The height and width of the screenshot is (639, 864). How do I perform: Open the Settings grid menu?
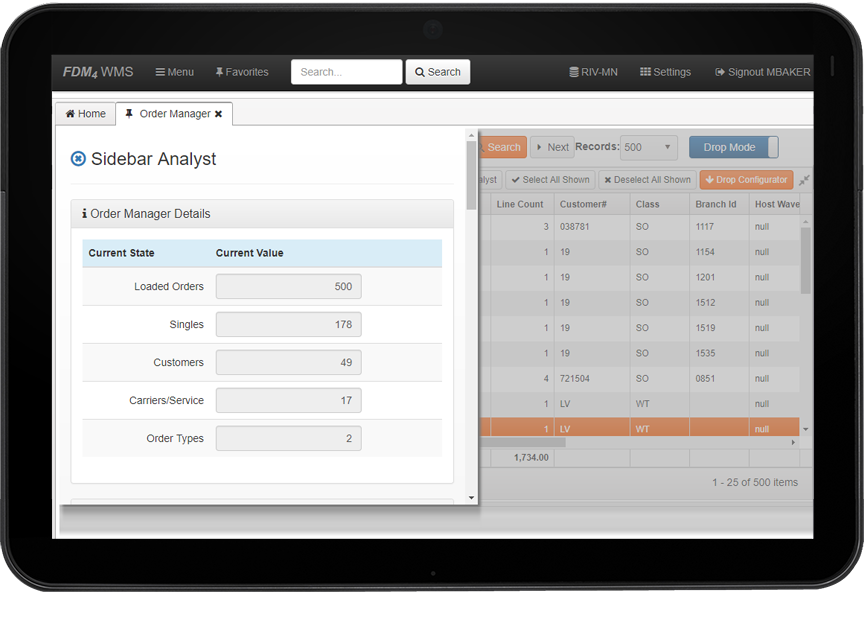point(665,72)
